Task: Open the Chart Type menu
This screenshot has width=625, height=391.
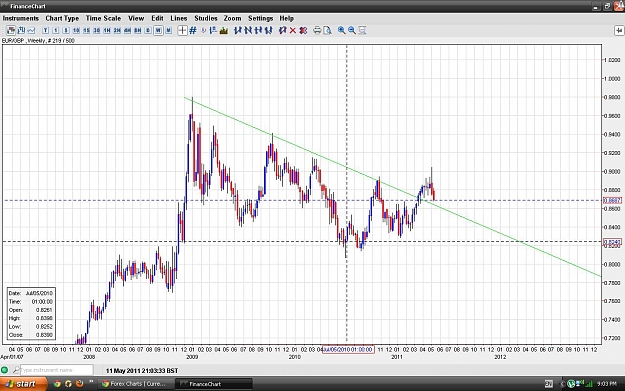Action: pyautogui.click(x=62, y=18)
